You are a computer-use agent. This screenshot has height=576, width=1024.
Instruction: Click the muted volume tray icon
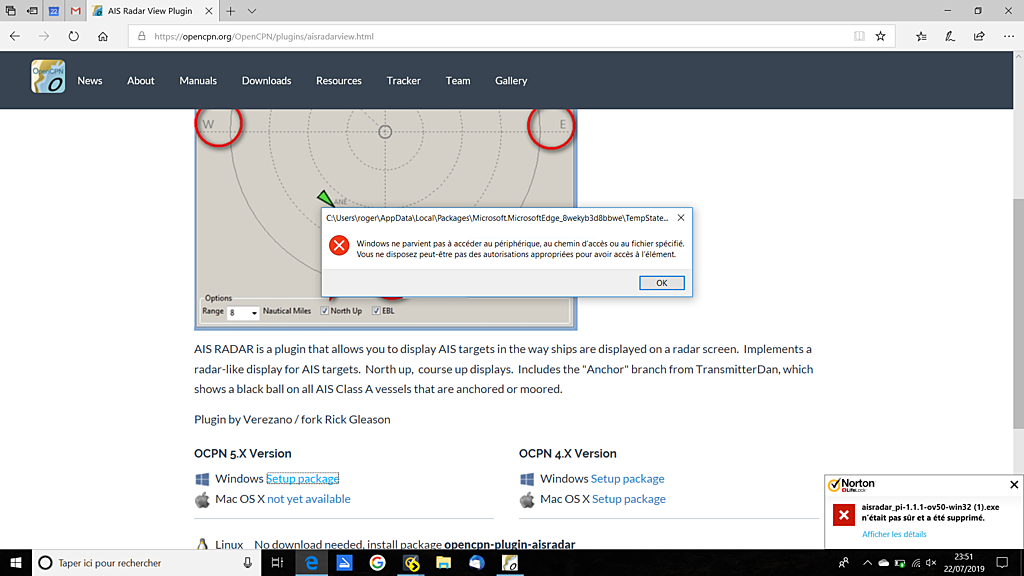point(931,562)
